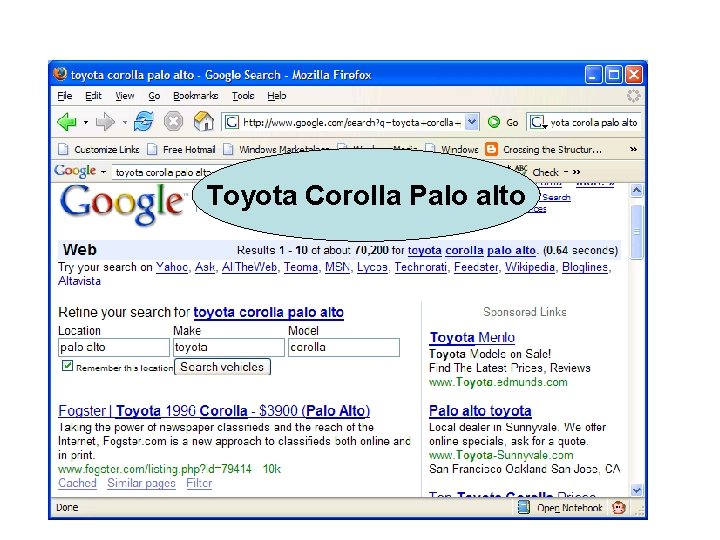Click the Palo alto toyota sponsored link

click(x=480, y=411)
